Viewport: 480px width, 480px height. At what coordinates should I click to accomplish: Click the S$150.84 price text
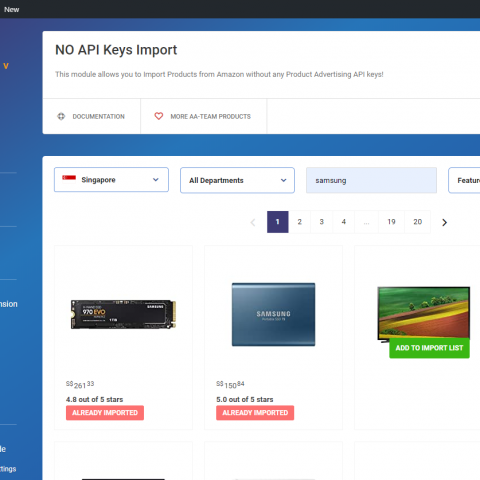pyautogui.click(x=230, y=385)
